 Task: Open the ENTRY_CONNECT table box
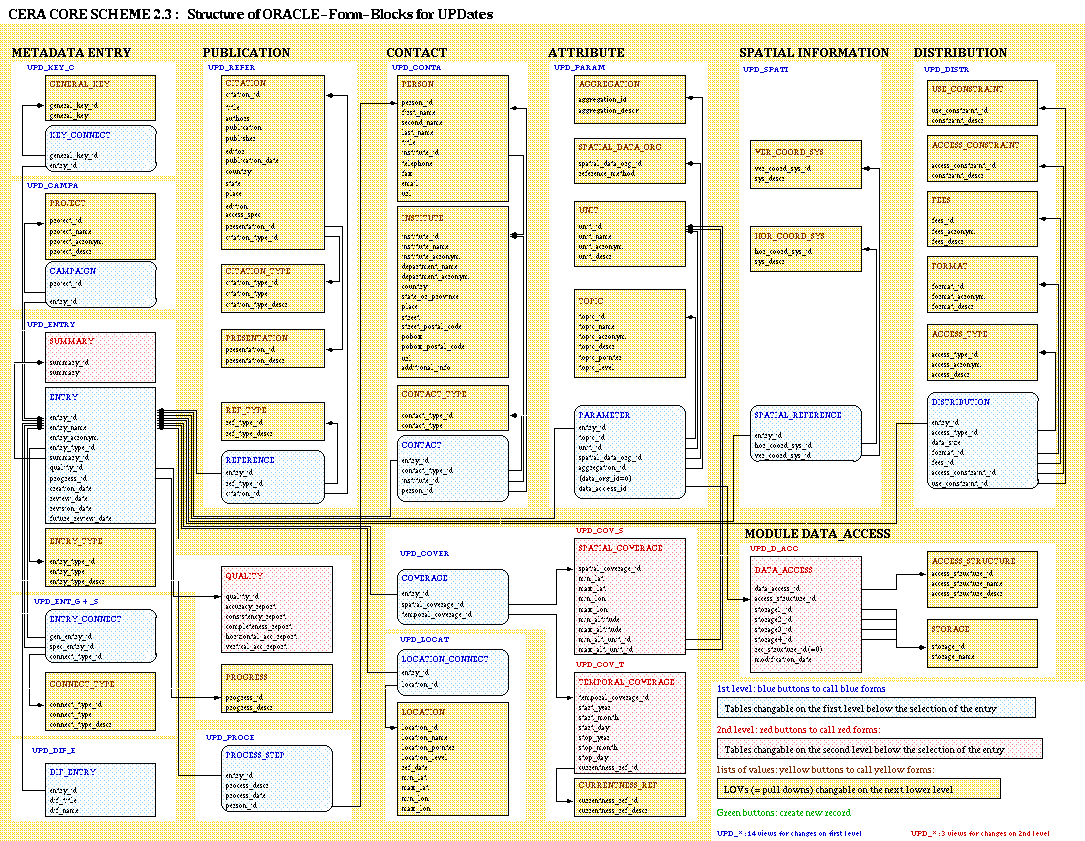click(100, 635)
